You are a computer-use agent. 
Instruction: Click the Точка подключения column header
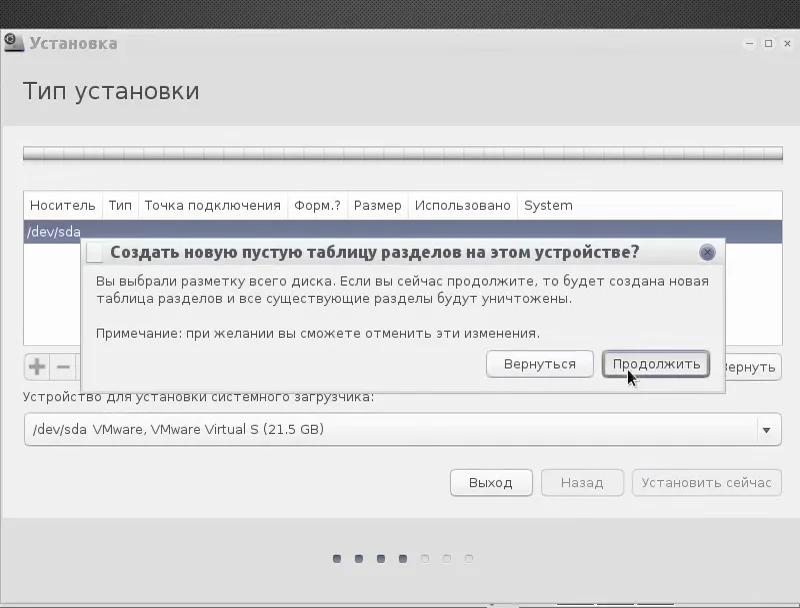pos(213,206)
